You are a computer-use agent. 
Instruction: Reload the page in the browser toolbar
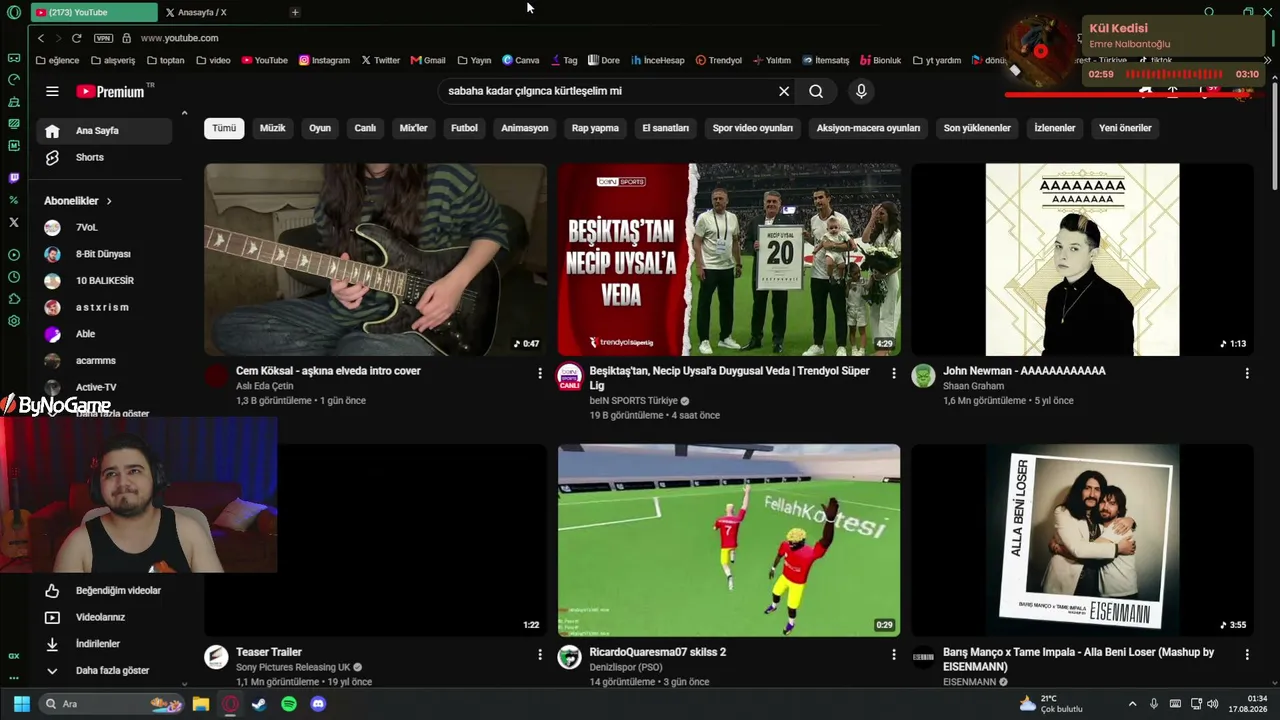[76, 38]
